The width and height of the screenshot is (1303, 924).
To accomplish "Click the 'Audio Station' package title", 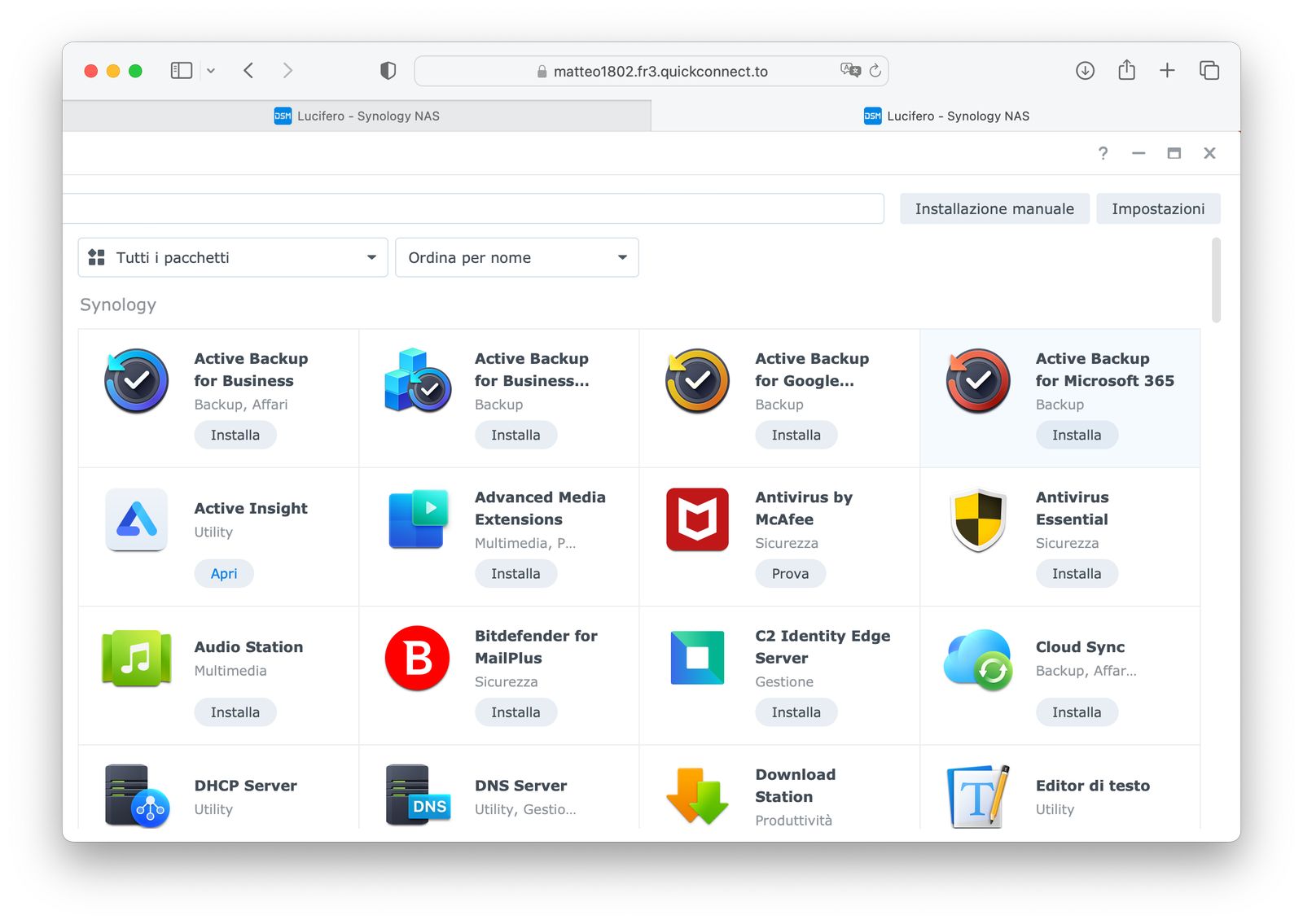I will coord(248,647).
